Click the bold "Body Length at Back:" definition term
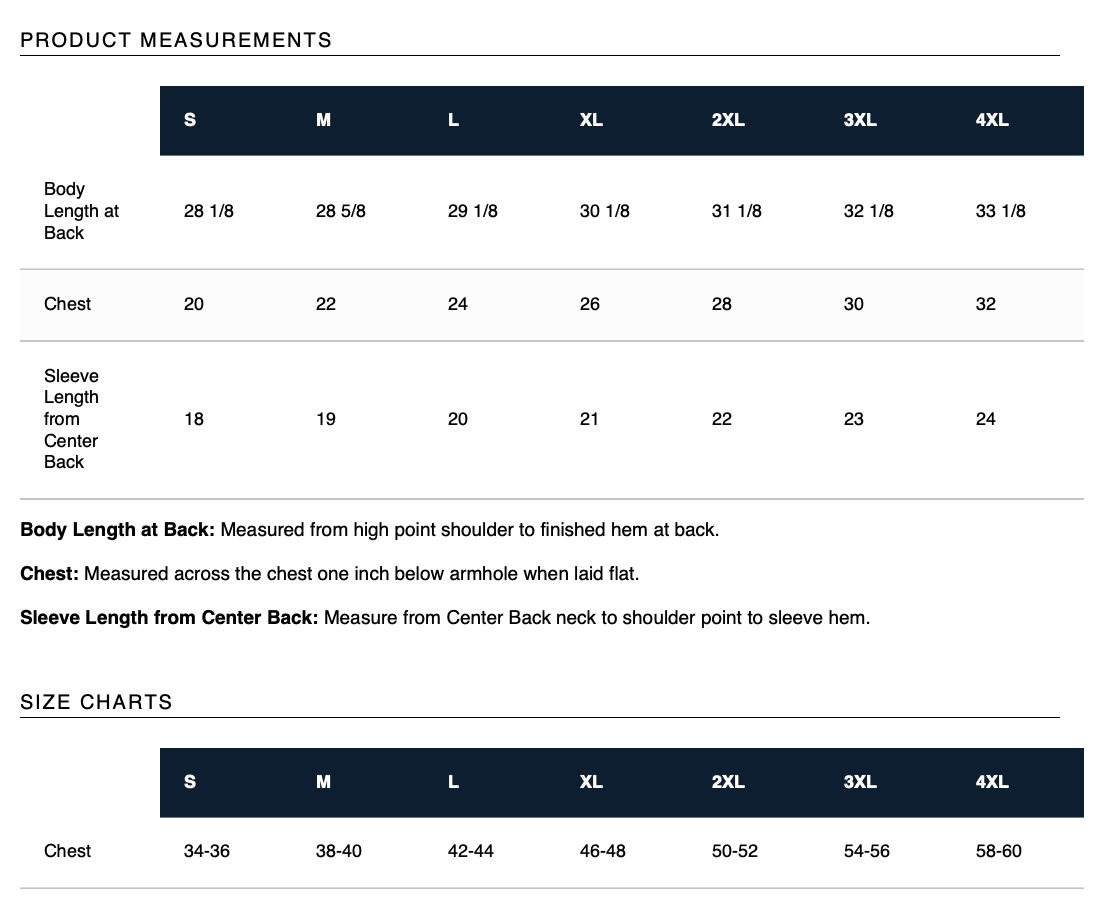1116x924 pixels. coord(117,529)
